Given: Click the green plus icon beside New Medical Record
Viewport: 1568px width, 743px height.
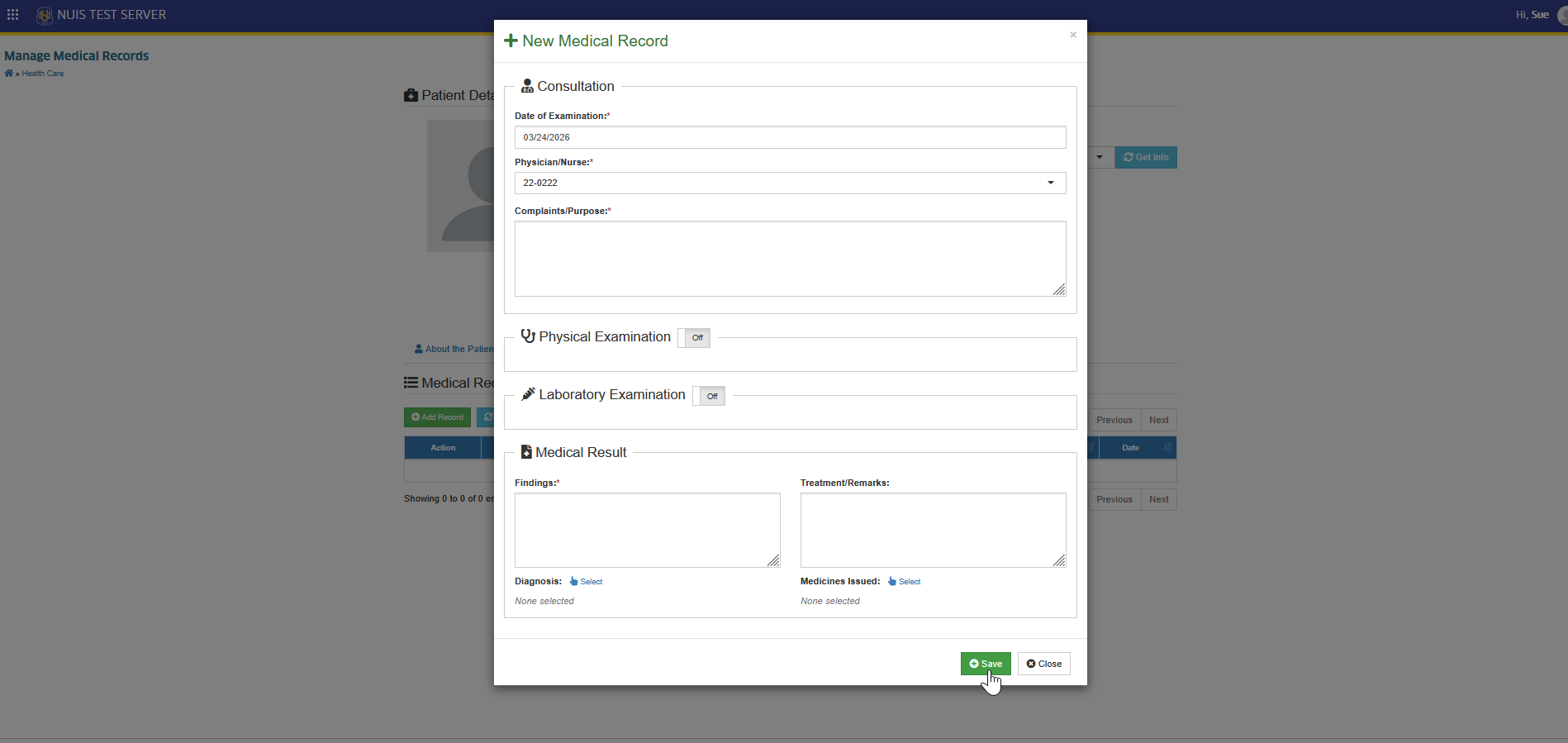Looking at the screenshot, I should pos(511,40).
